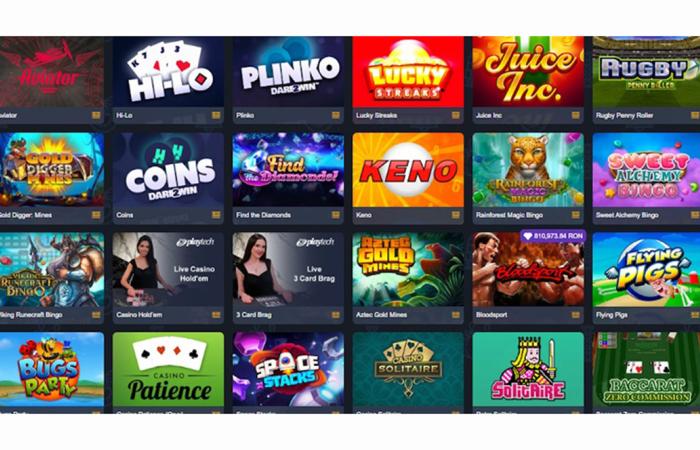Click the Bloodsport jackpot amount badge

553,236
